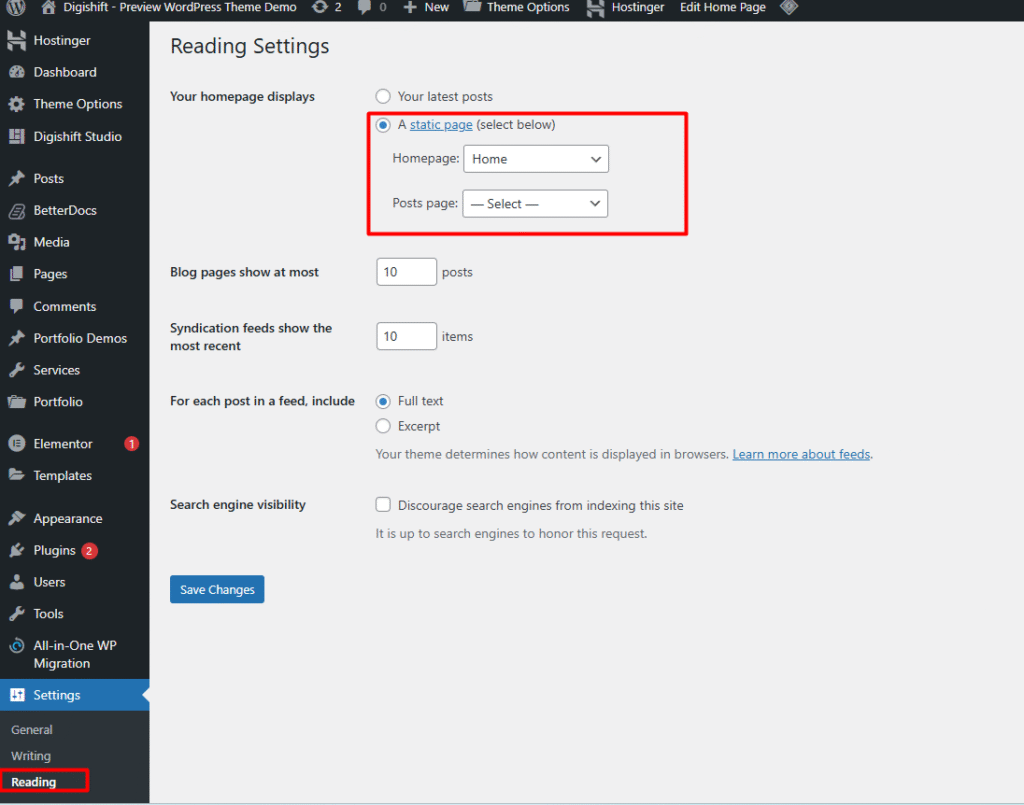Open the New content menu in admin bar
This screenshot has height=805, width=1024.
tap(427, 7)
